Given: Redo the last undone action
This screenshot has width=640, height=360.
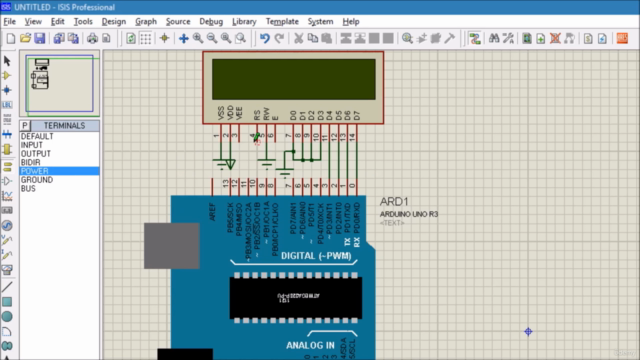Looking at the screenshot, I should click(x=279, y=38).
